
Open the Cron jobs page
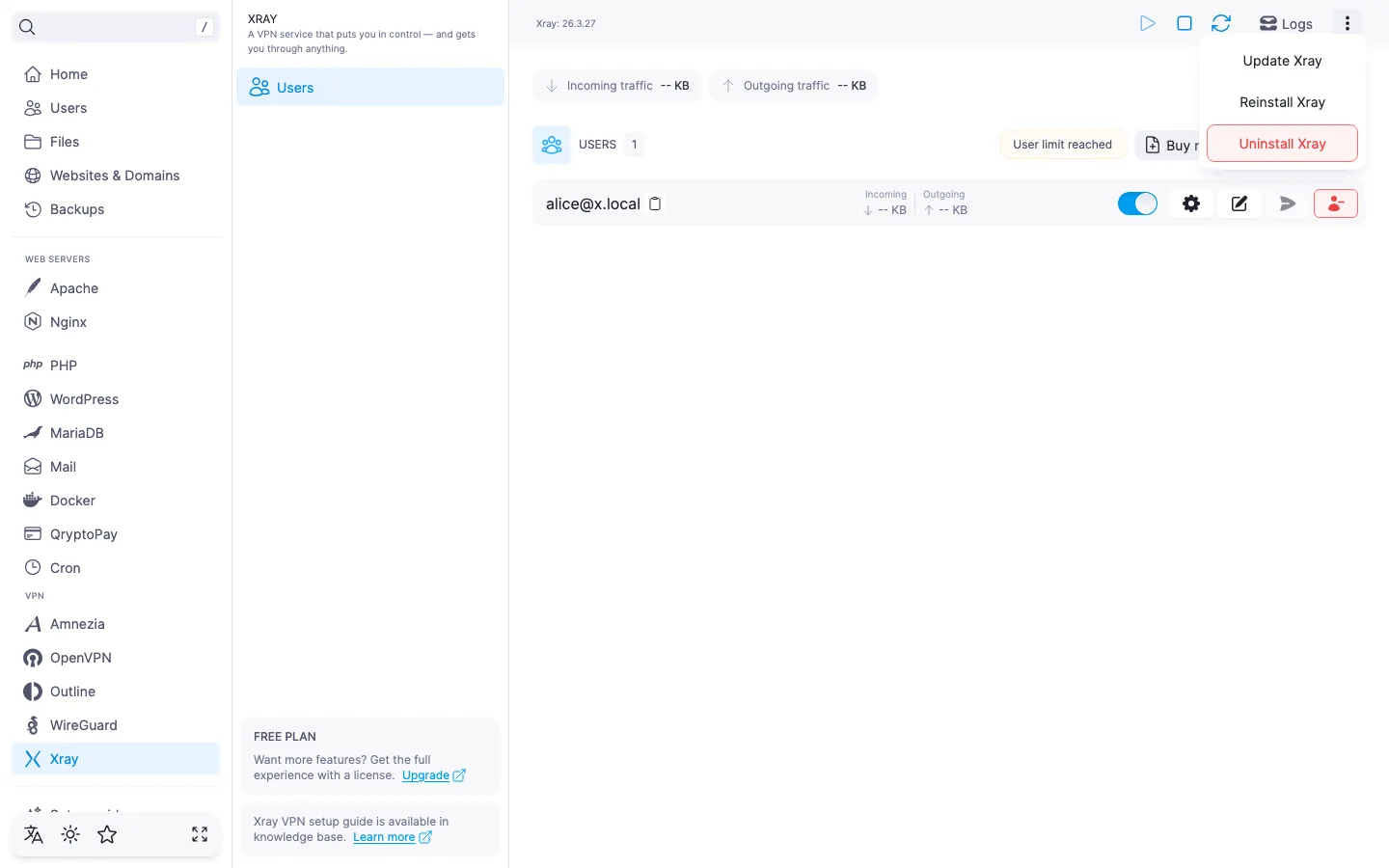pyautogui.click(x=116, y=568)
